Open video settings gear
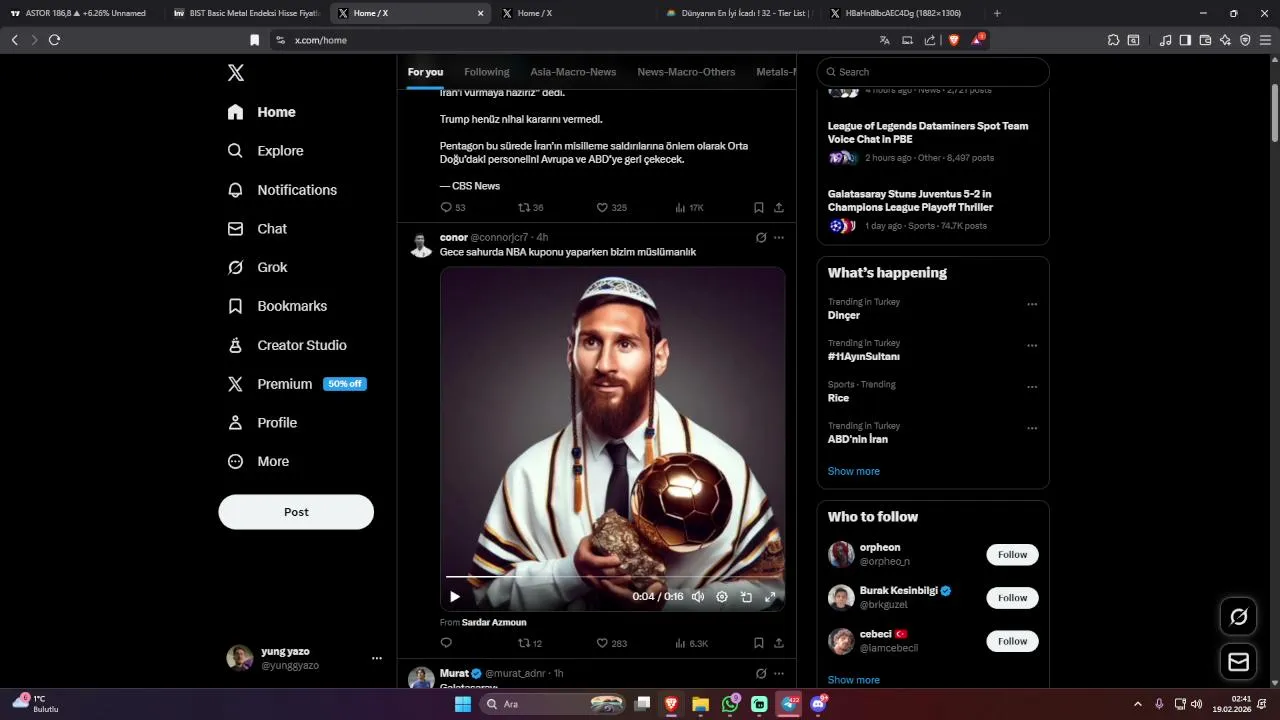The height and width of the screenshot is (720, 1280). pyautogui.click(x=722, y=597)
